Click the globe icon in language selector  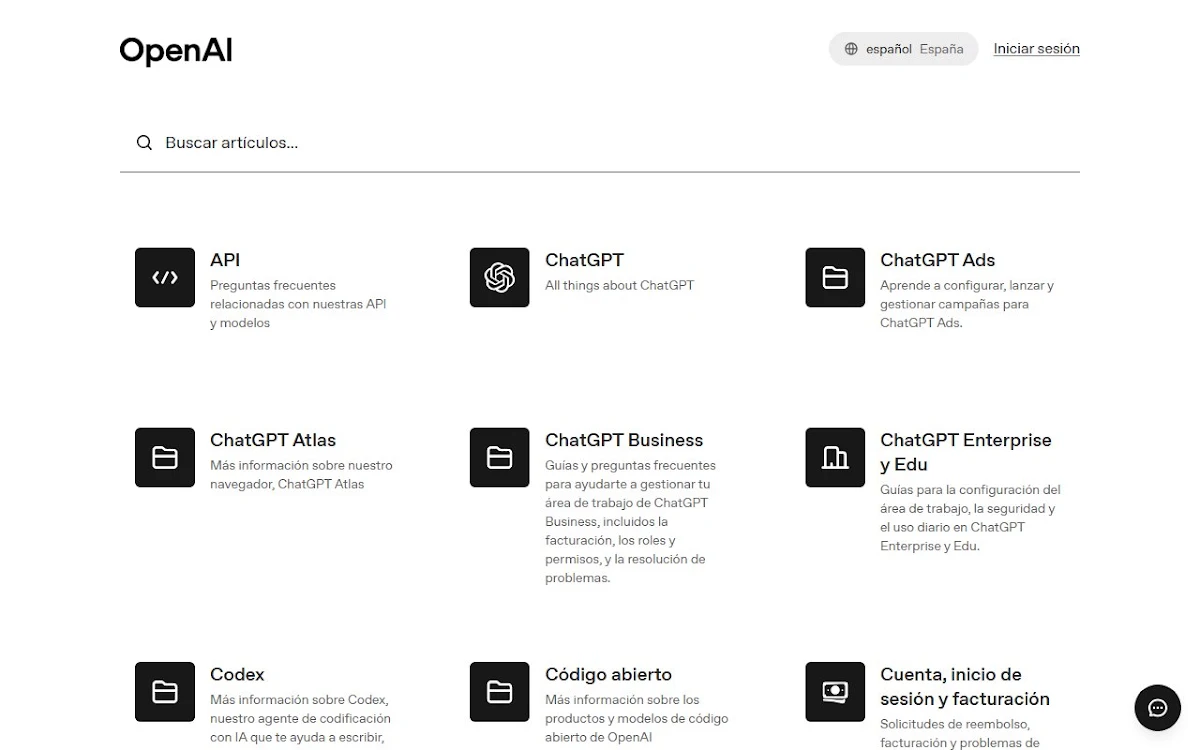coord(851,49)
